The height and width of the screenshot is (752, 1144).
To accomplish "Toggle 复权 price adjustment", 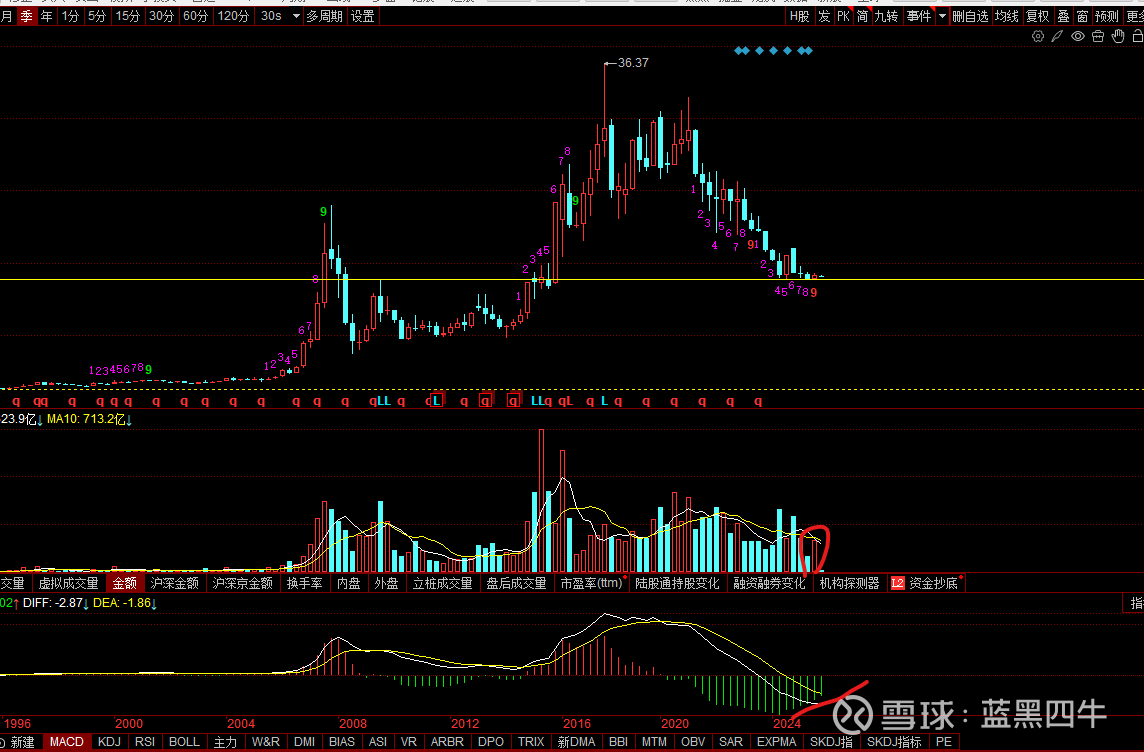I will coord(1037,16).
